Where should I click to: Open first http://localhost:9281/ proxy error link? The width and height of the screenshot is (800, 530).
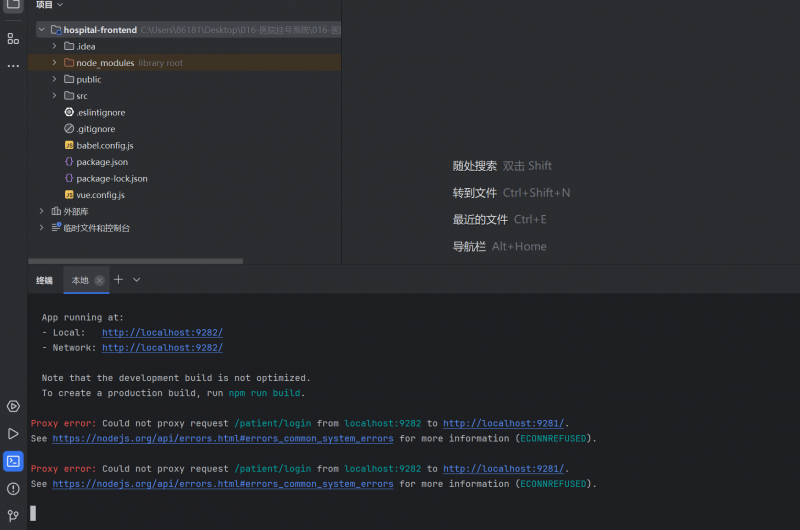coord(504,423)
